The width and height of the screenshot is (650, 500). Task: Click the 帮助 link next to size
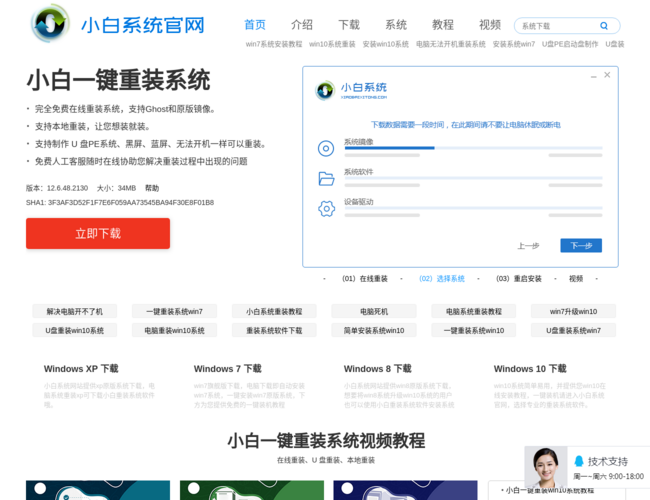tap(152, 188)
